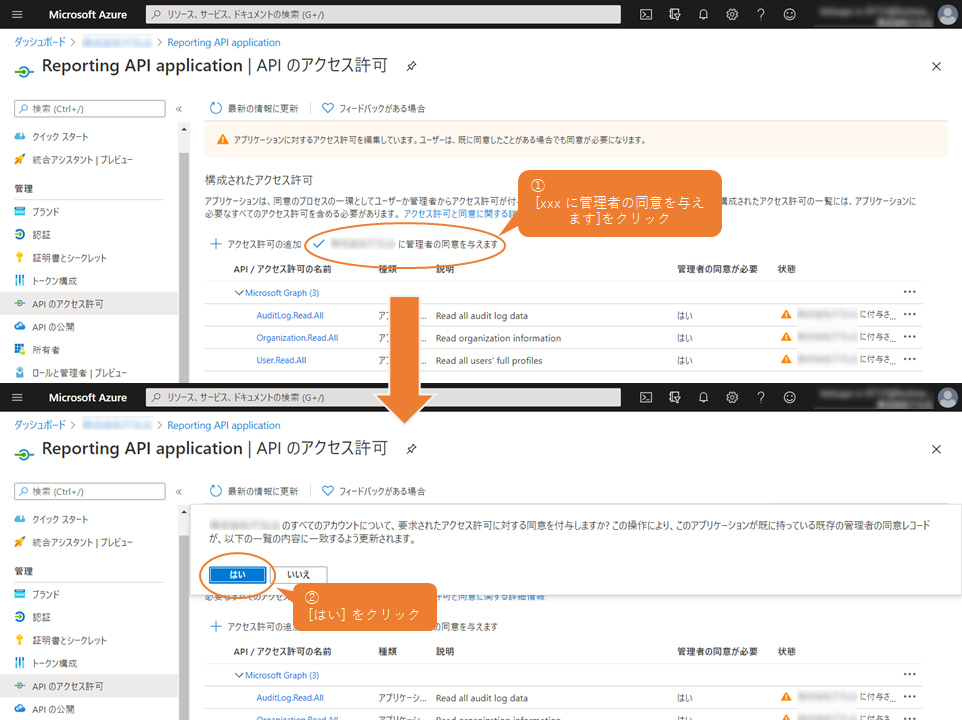Screen dimensions: 962x720
Task: Click warning icon on AuditLog.Read.All row, upper screenshot
Action: 786,315
